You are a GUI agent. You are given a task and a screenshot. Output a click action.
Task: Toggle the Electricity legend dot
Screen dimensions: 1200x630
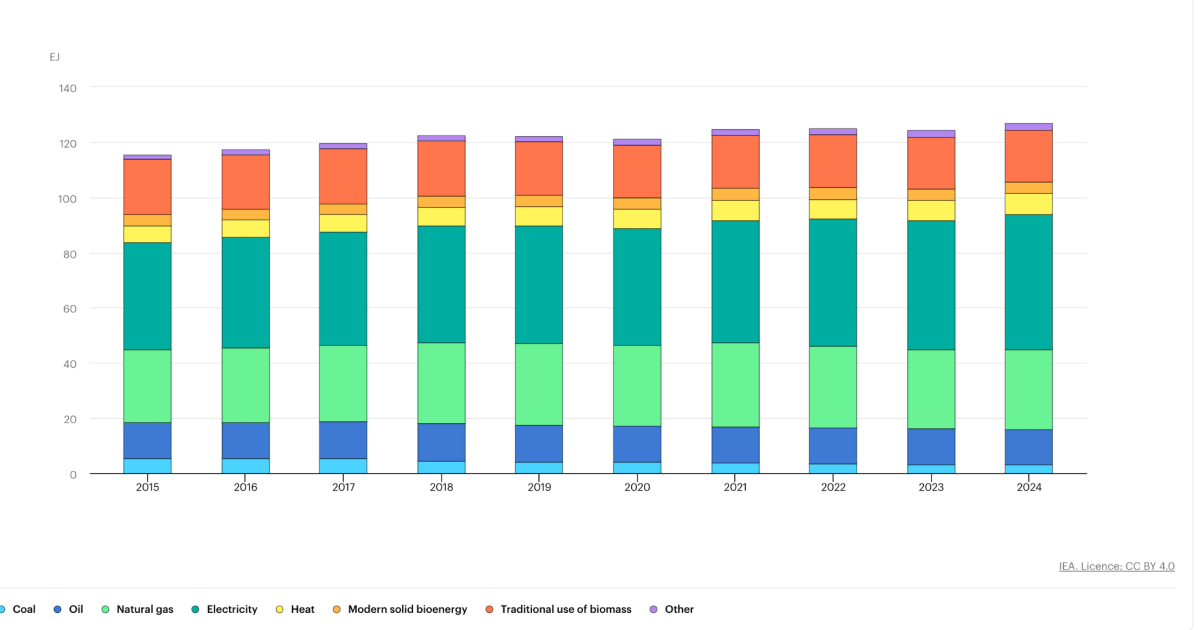[195, 609]
